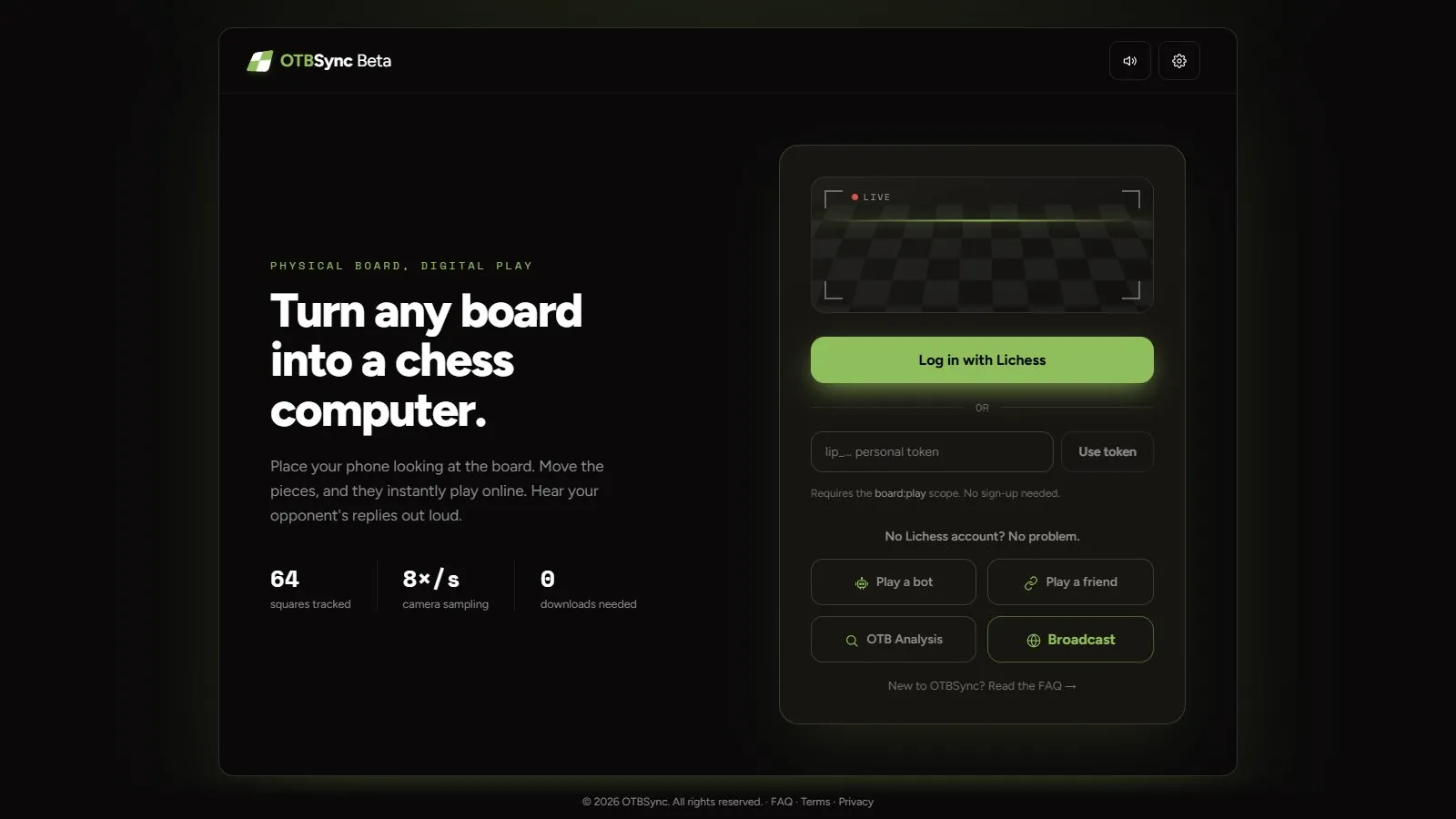Click the 'OR' divider label
The height and width of the screenshot is (819, 1456).
click(x=982, y=409)
